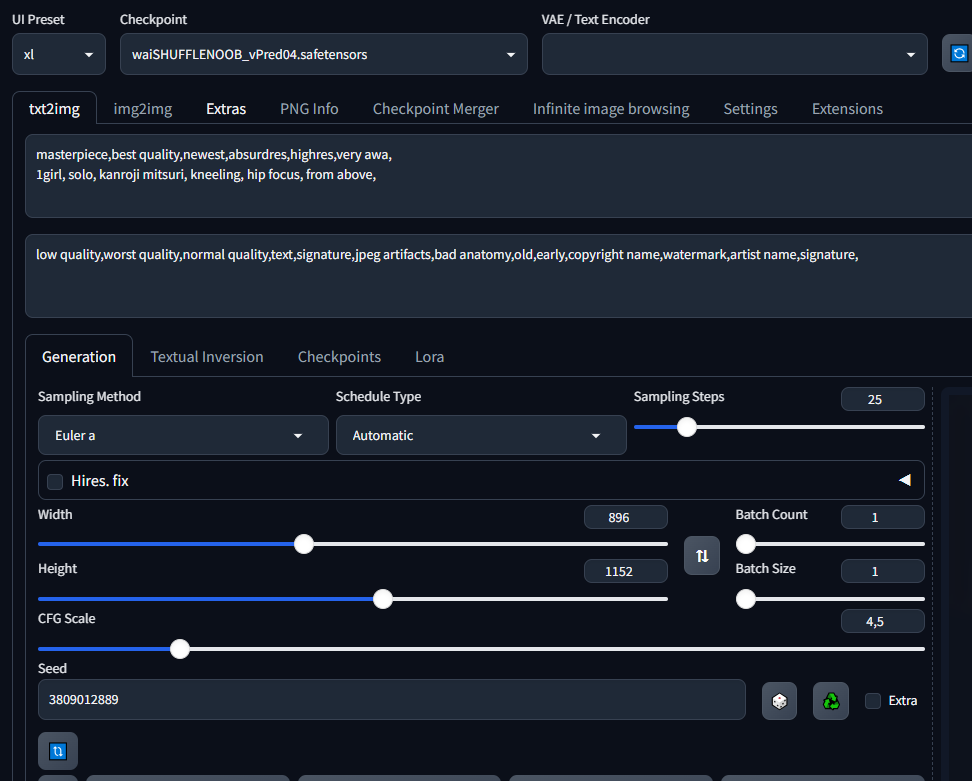This screenshot has height=781, width=972.
Task: Switch to the img2img tab
Action: tap(142, 109)
